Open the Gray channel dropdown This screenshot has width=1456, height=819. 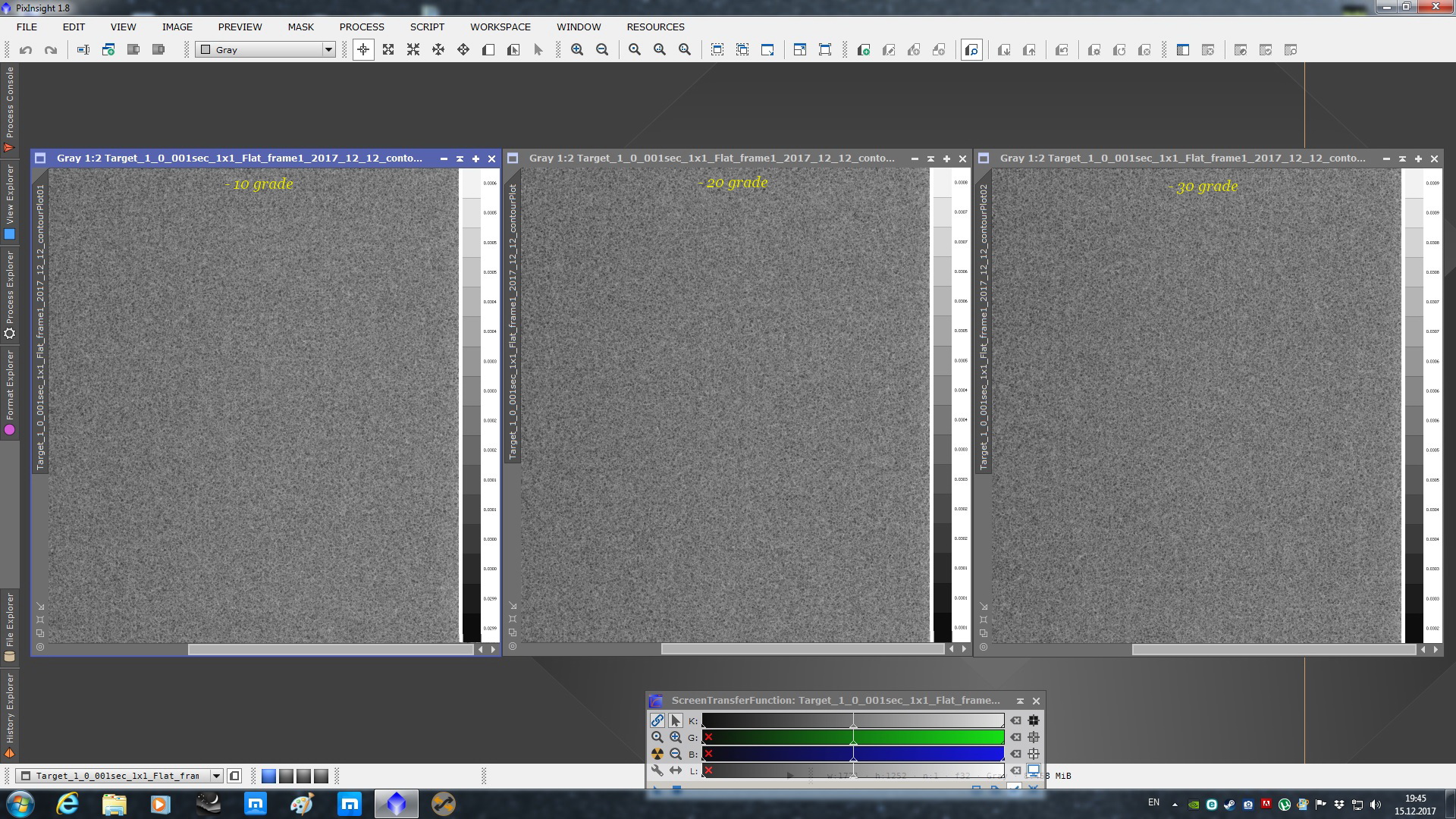tap(328, 50)
